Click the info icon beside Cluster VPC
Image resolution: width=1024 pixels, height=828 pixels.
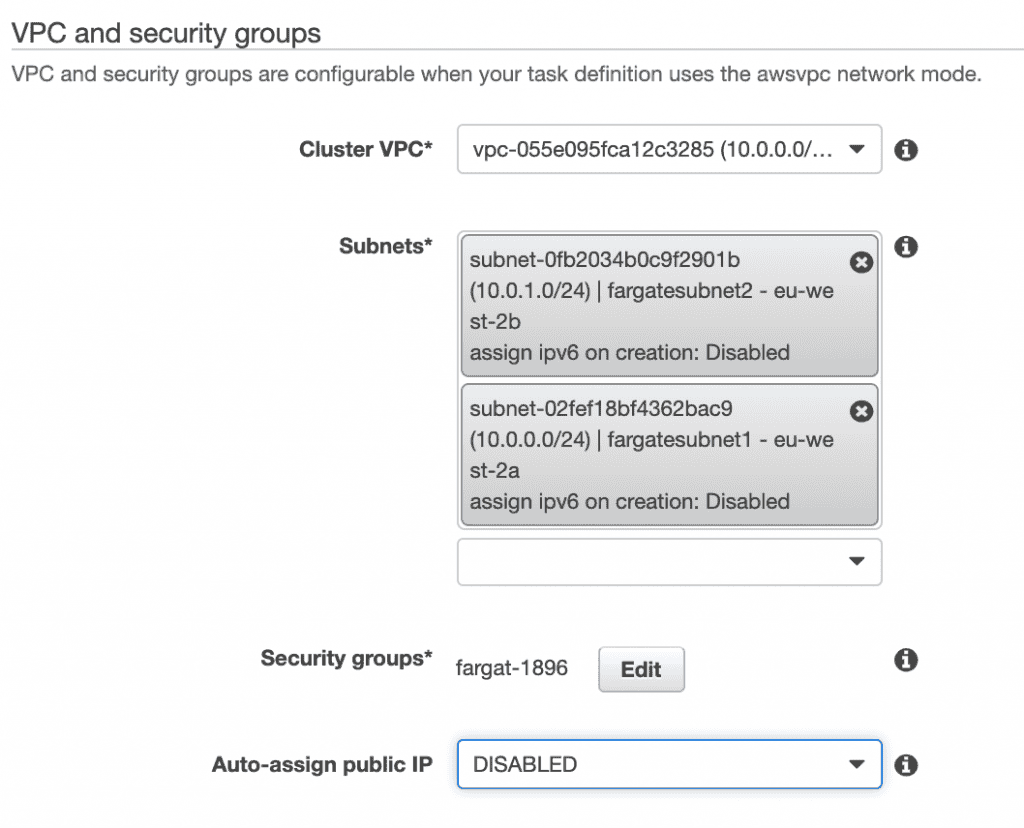pos(906,150)
